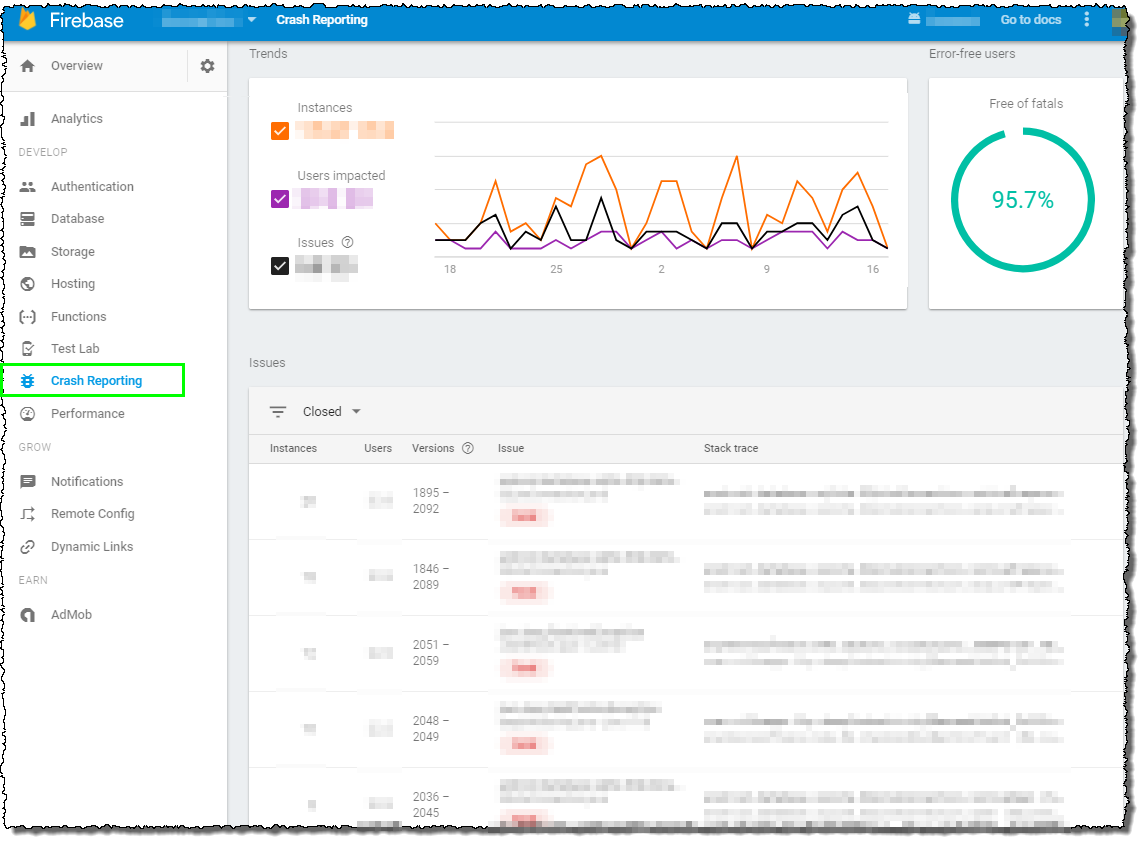Click the filter list icon
The image size is (1146, 848).
[x=278, y=412]
